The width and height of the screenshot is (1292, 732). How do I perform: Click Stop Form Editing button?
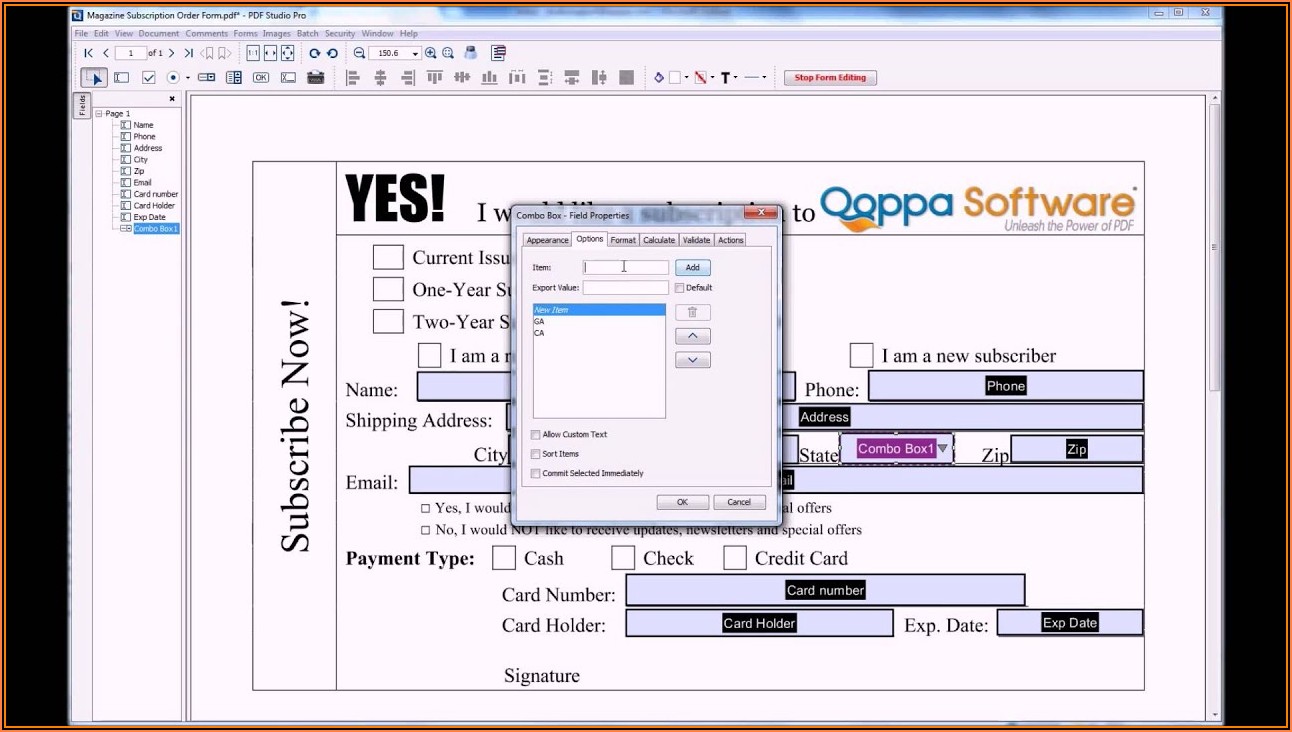tap(830, 78)
